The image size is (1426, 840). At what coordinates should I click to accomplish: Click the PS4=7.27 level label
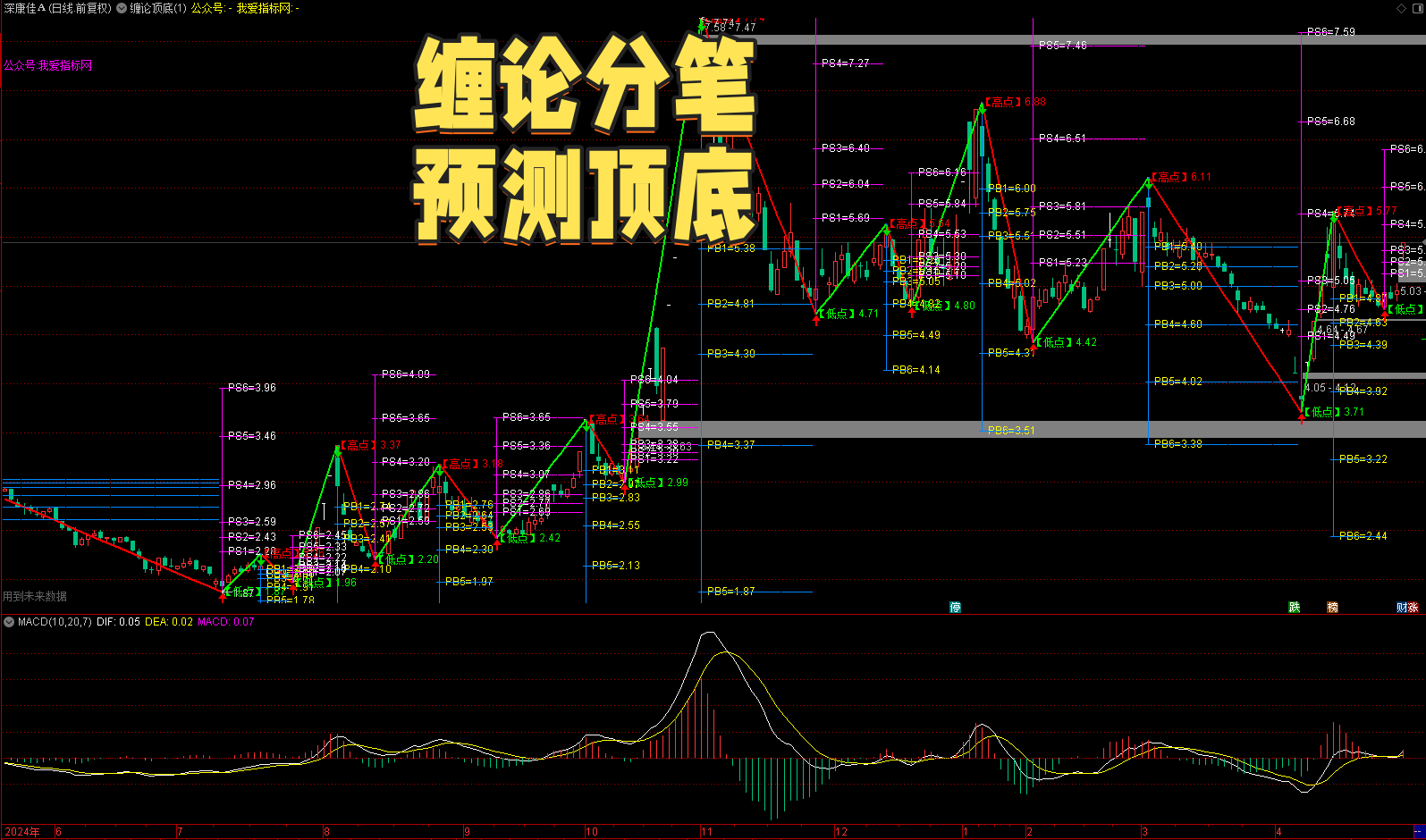point(845,63)
